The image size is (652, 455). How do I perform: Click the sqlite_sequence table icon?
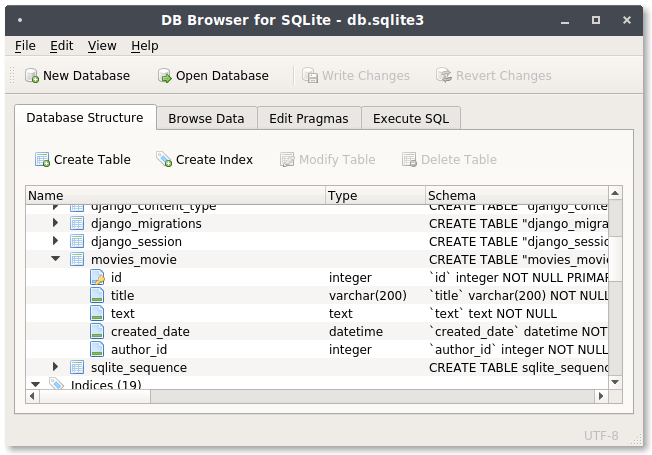coord(77,367)
